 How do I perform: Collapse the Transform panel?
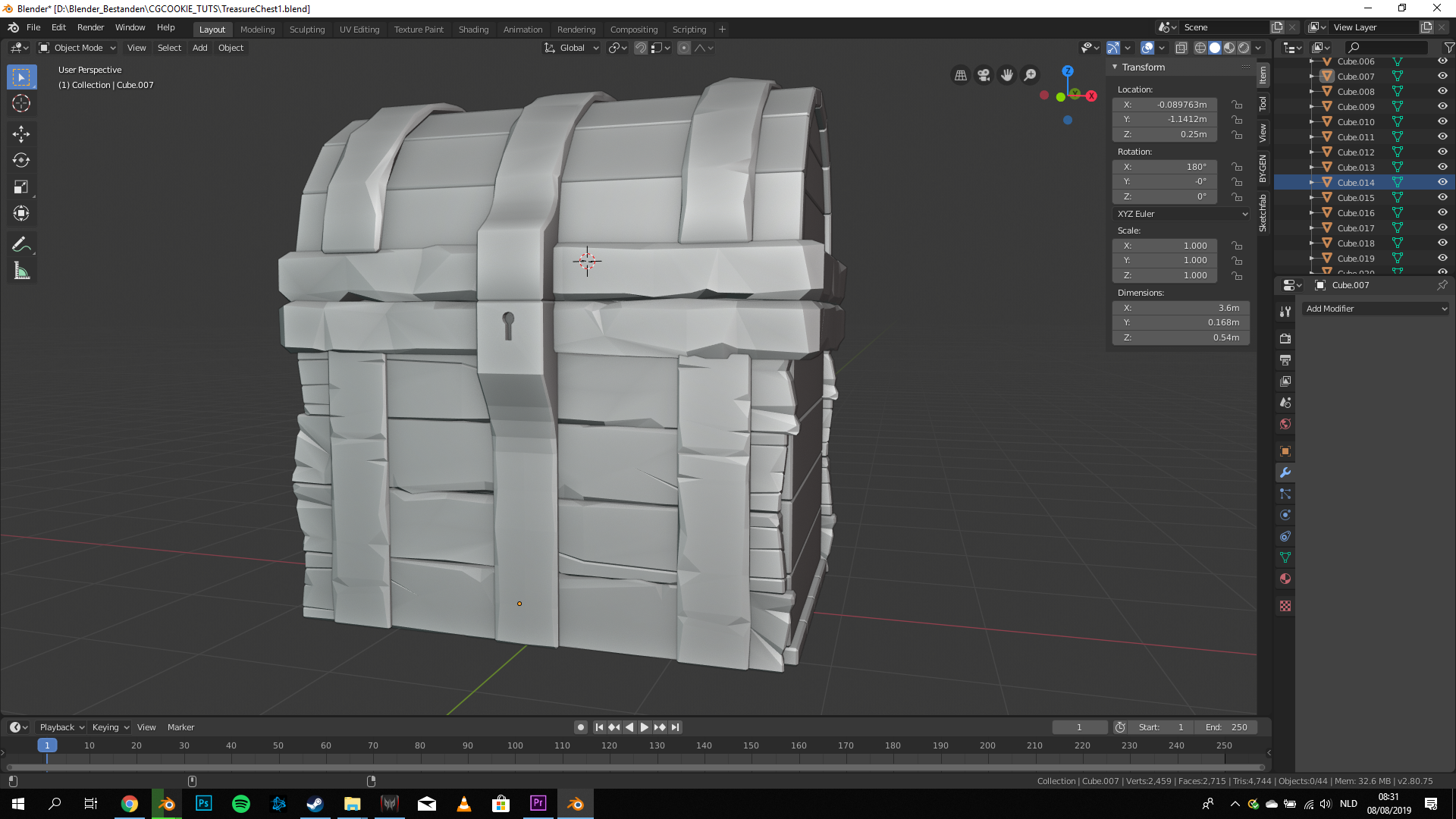[1116, 67]
